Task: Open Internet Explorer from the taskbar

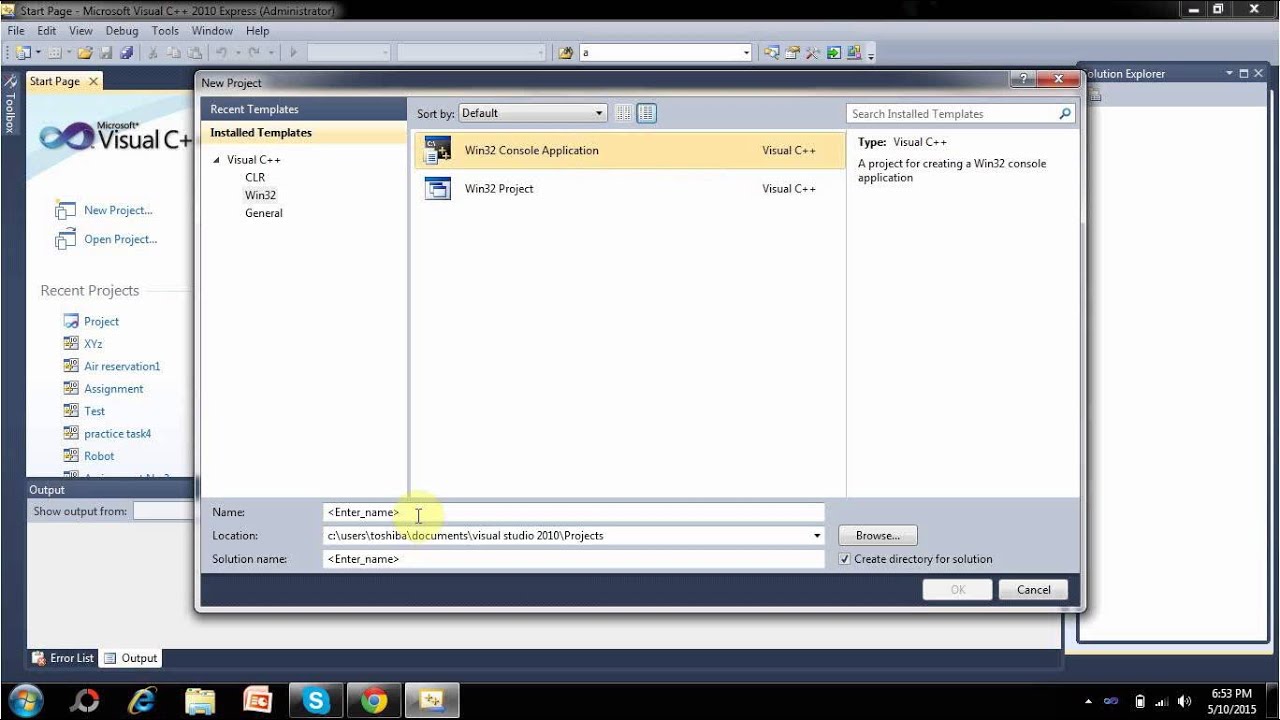Action: [x=142, y=700]
